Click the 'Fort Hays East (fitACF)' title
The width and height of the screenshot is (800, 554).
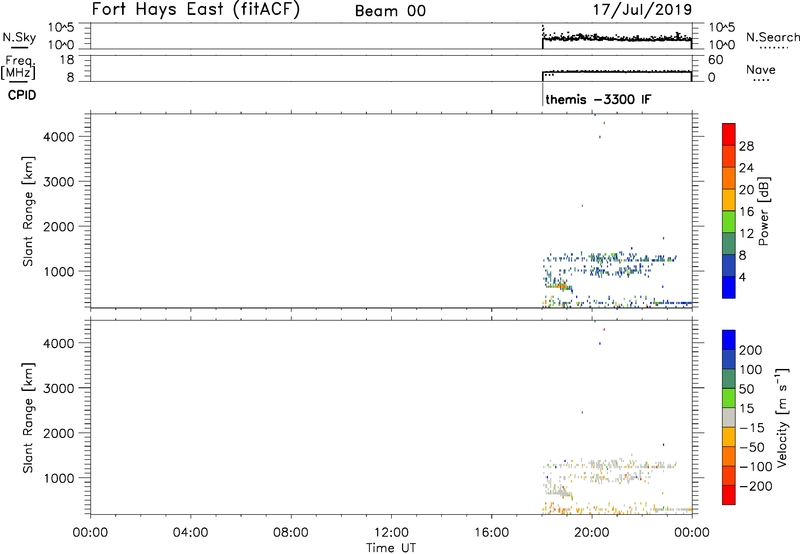tap(195, 9)
